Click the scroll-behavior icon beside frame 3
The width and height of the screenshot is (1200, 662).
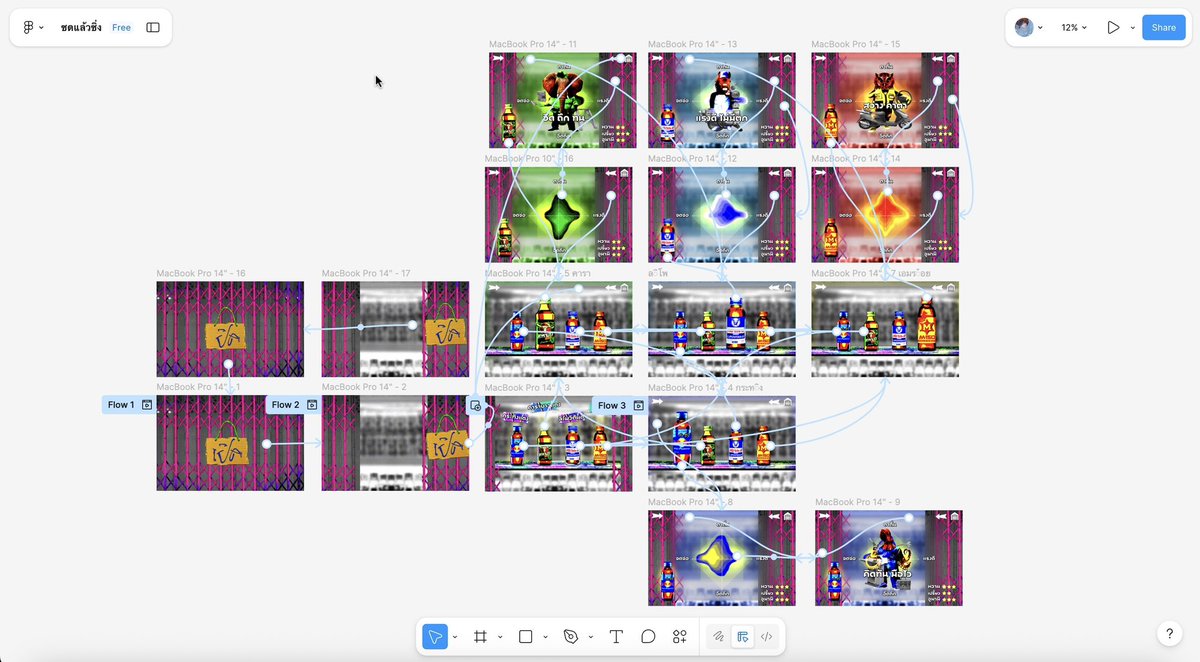click(475, 405)
